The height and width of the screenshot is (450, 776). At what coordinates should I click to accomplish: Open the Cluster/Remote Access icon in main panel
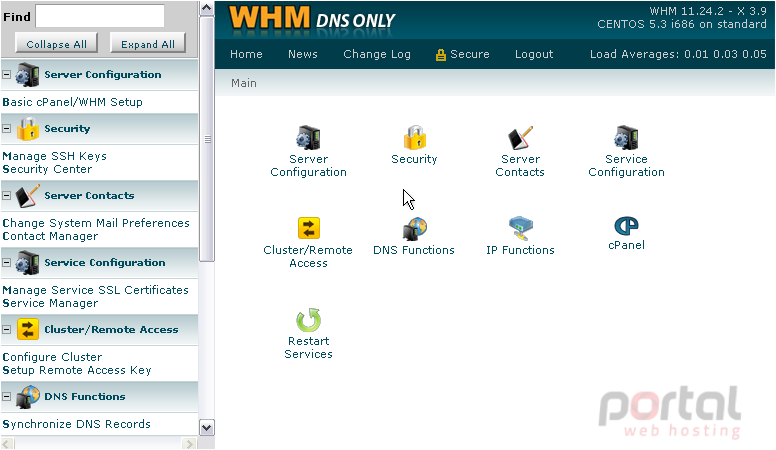pyautogui.click(x=308, y=228)
